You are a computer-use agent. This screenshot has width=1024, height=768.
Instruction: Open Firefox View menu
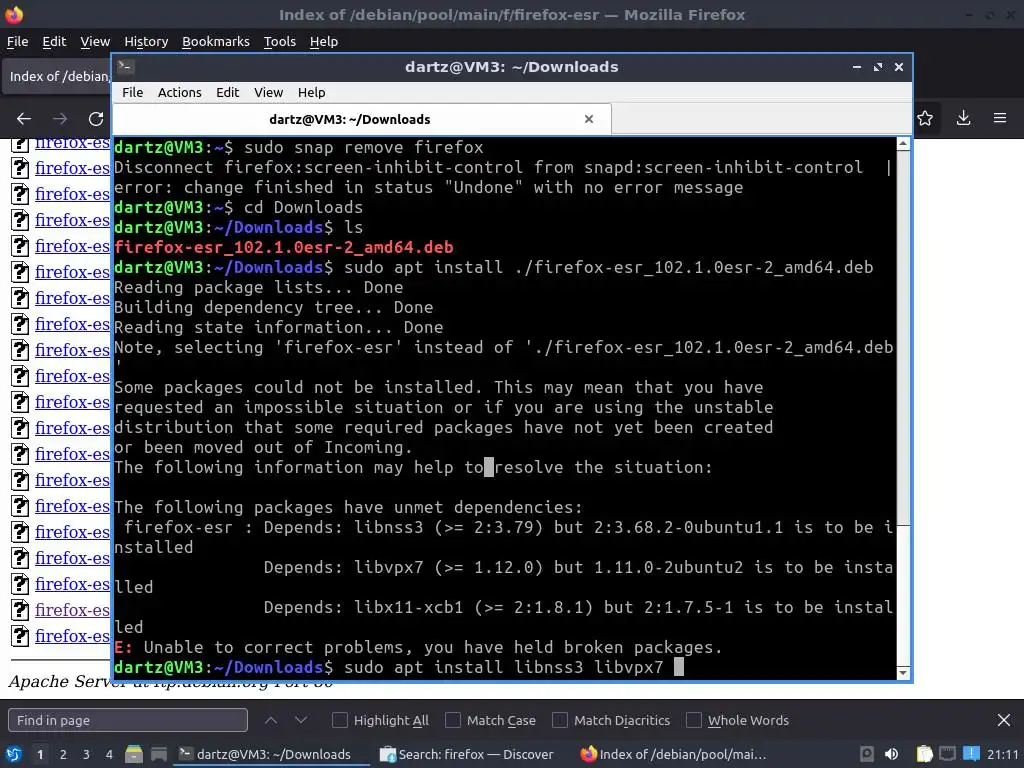pos(95,41)
